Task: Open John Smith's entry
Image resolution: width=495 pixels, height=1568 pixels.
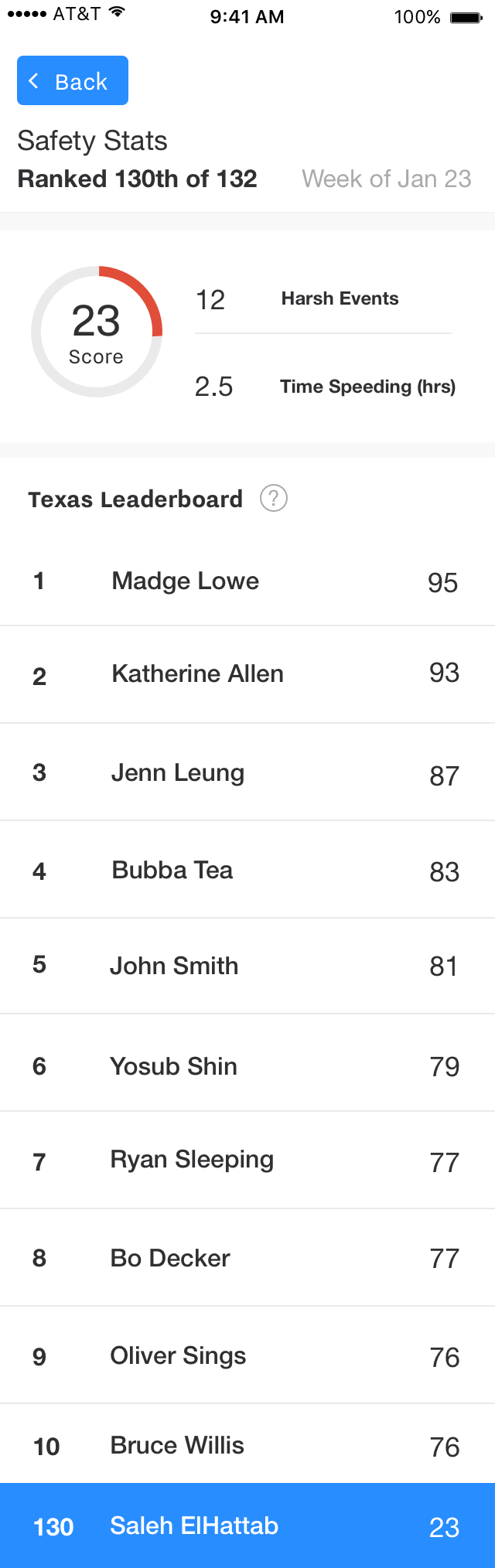Action: click(247, 966)
